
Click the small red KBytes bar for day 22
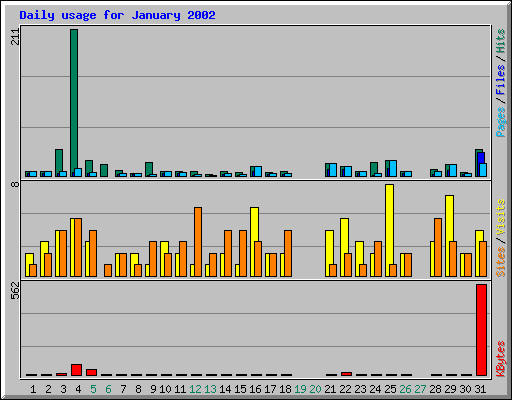click(x=346, y=374)
